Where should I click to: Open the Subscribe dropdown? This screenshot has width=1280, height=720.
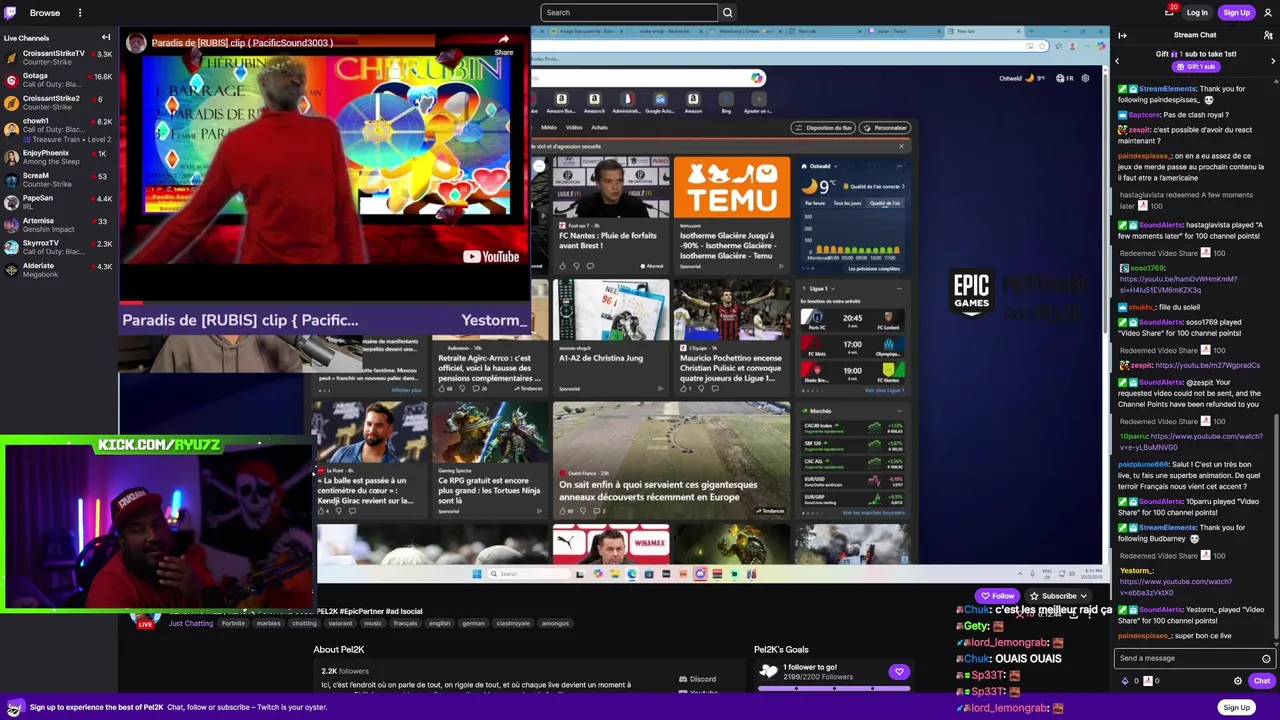[x=1060, y=596]
